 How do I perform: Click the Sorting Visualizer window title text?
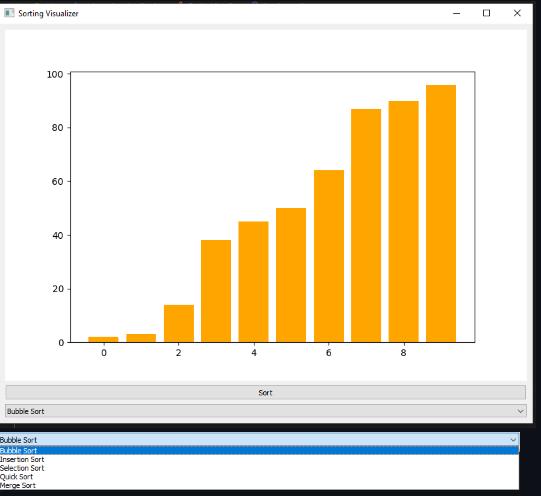pos(48,13)
